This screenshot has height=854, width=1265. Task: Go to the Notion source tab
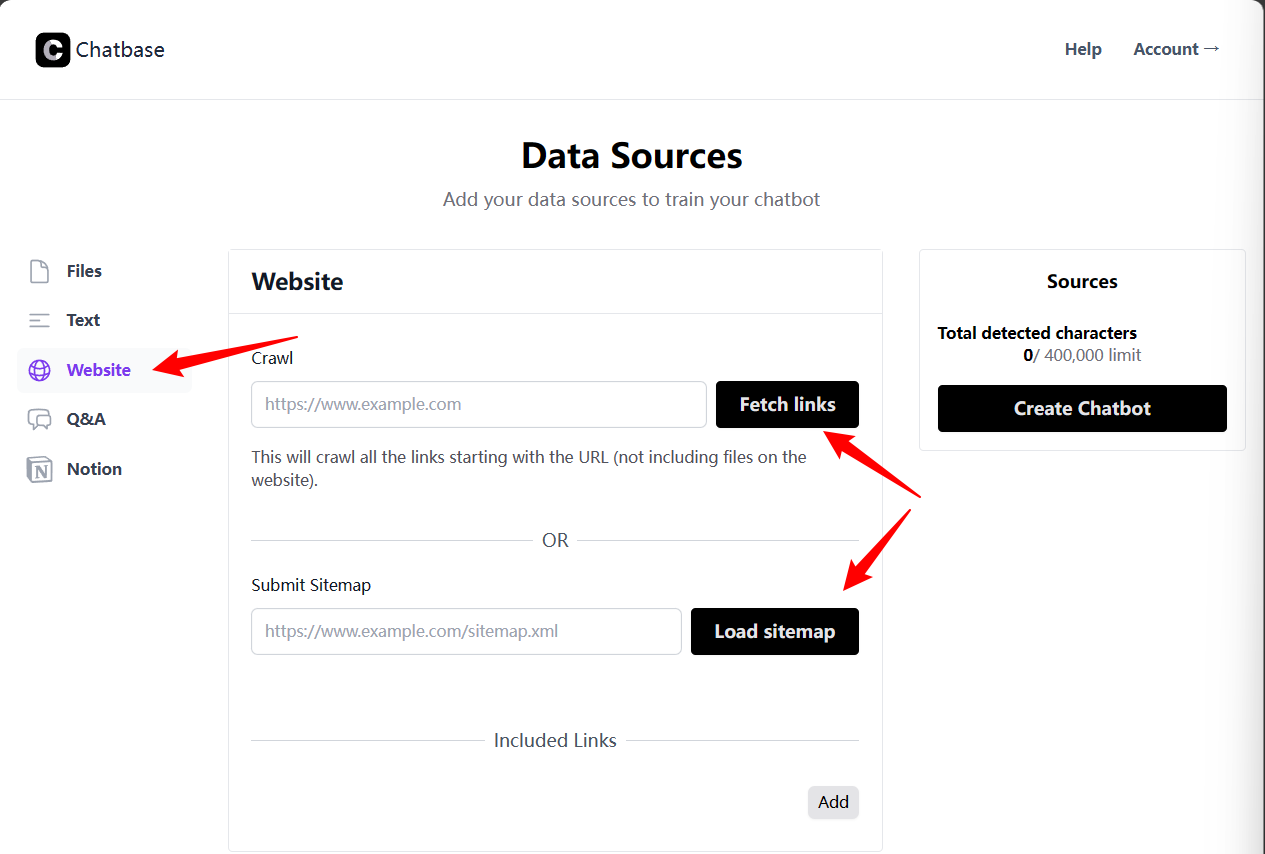(x=94, y=469)
